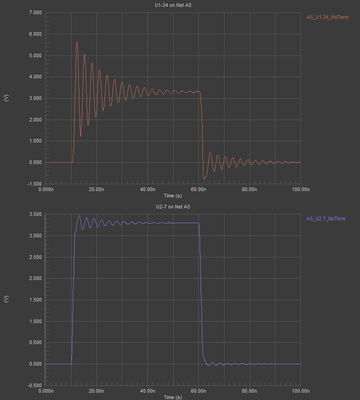Screen dimensions: 360x400
Task: Click the 40.00n tick on U1-34 time axis
Action: (147, 189)
